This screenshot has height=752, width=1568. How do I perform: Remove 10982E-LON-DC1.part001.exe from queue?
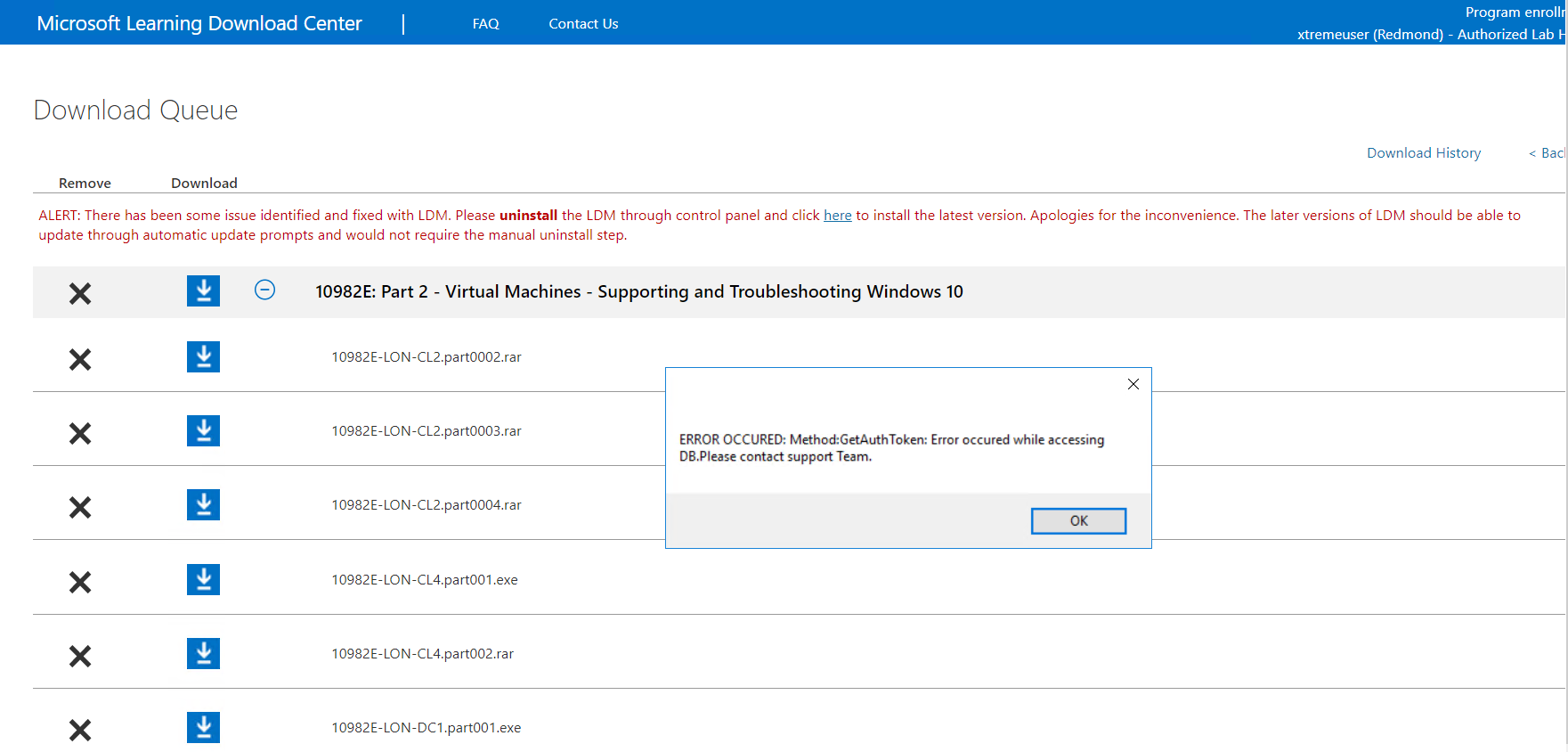[80, 731]
